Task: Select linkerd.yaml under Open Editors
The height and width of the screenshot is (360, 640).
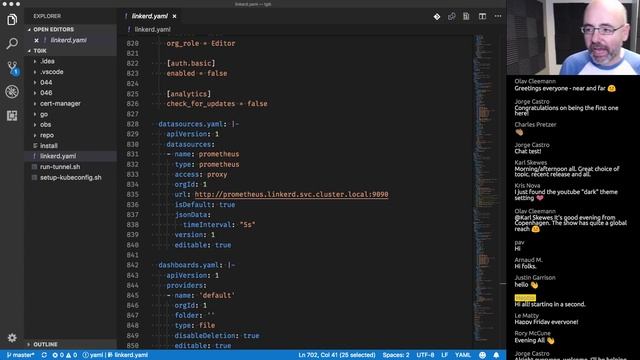Action: pyautogui.click(x=69, y=40)
